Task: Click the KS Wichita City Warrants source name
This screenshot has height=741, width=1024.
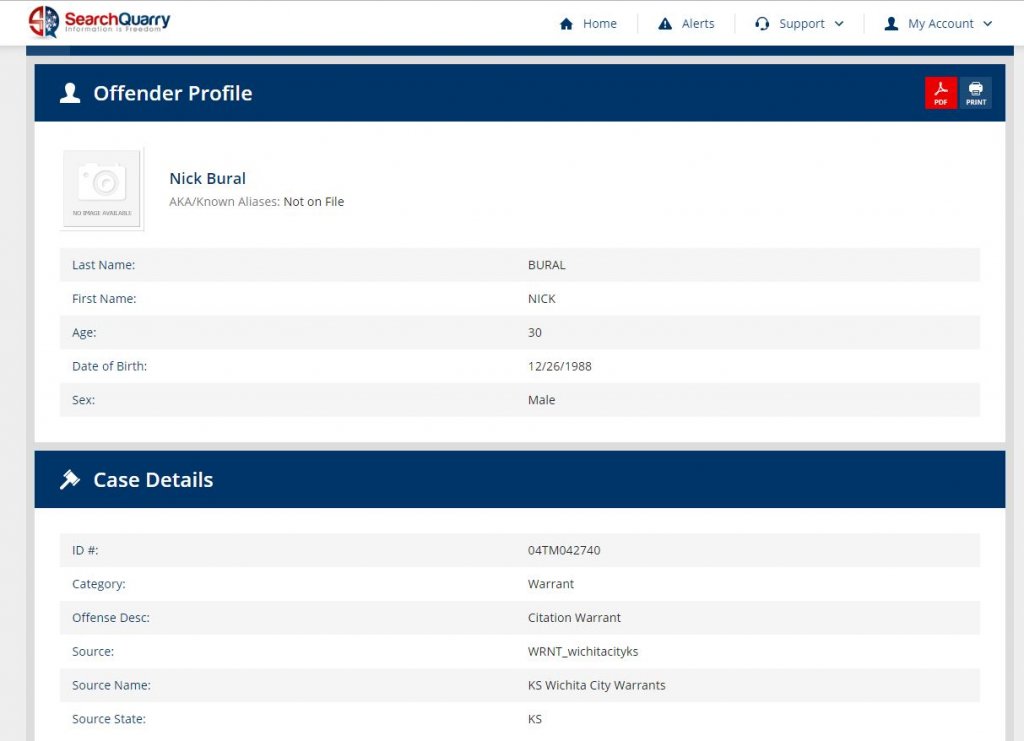Action: [x=596, y=685]
